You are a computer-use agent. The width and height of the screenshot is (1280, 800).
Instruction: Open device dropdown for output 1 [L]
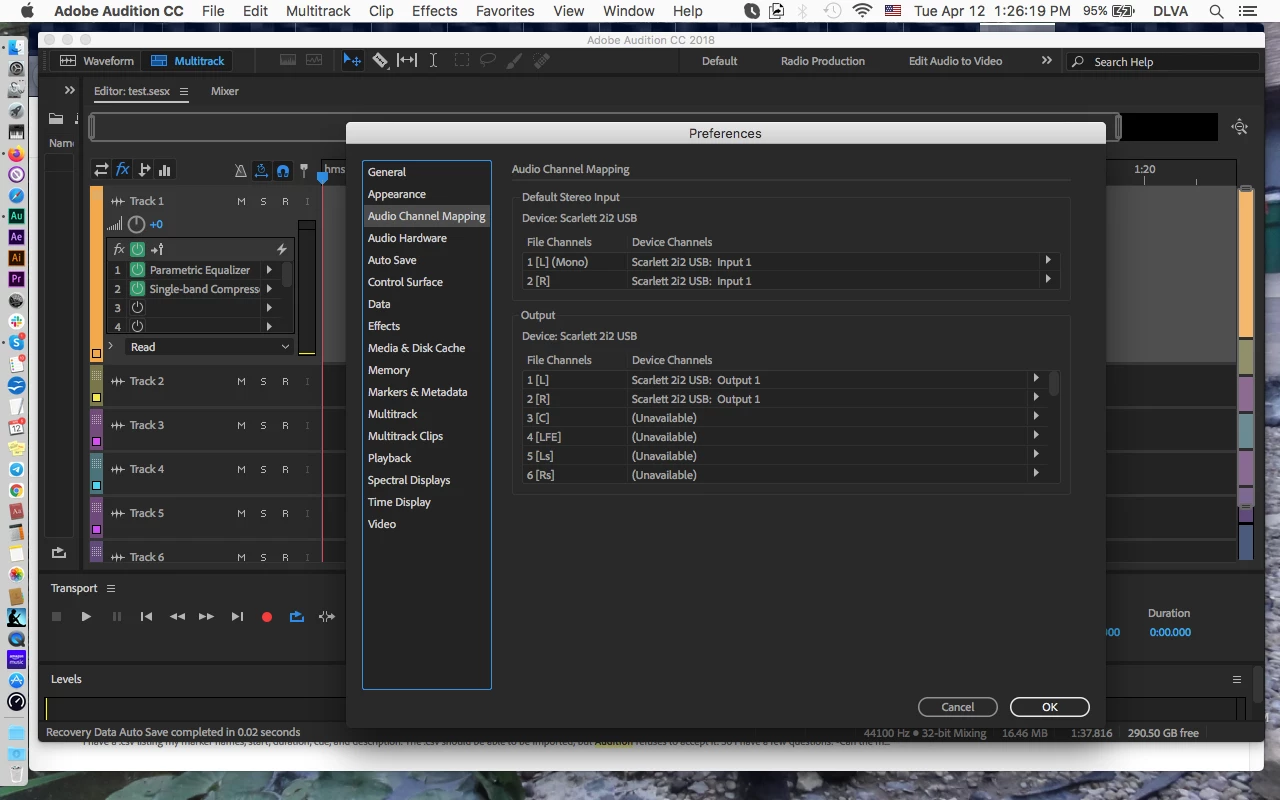1036,379
